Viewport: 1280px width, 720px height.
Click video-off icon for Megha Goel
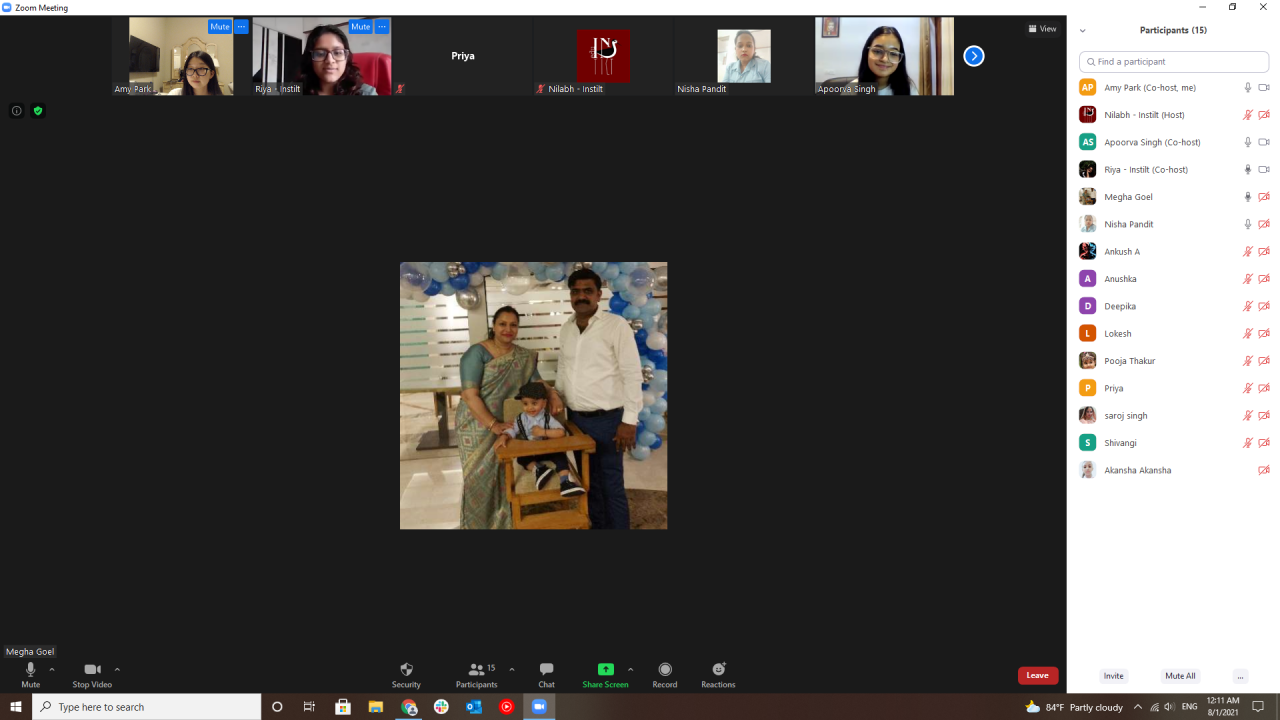pyautogui.click(x=1264, y=197)
